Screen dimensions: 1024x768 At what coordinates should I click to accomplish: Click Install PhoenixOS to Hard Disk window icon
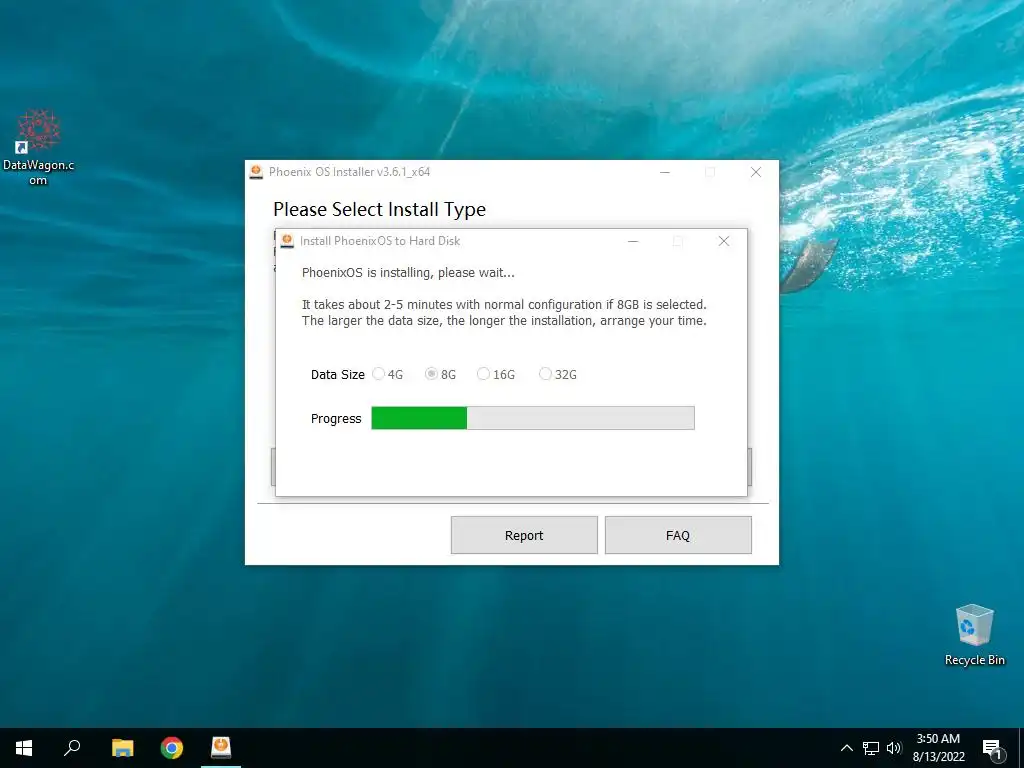coord(287,241)
